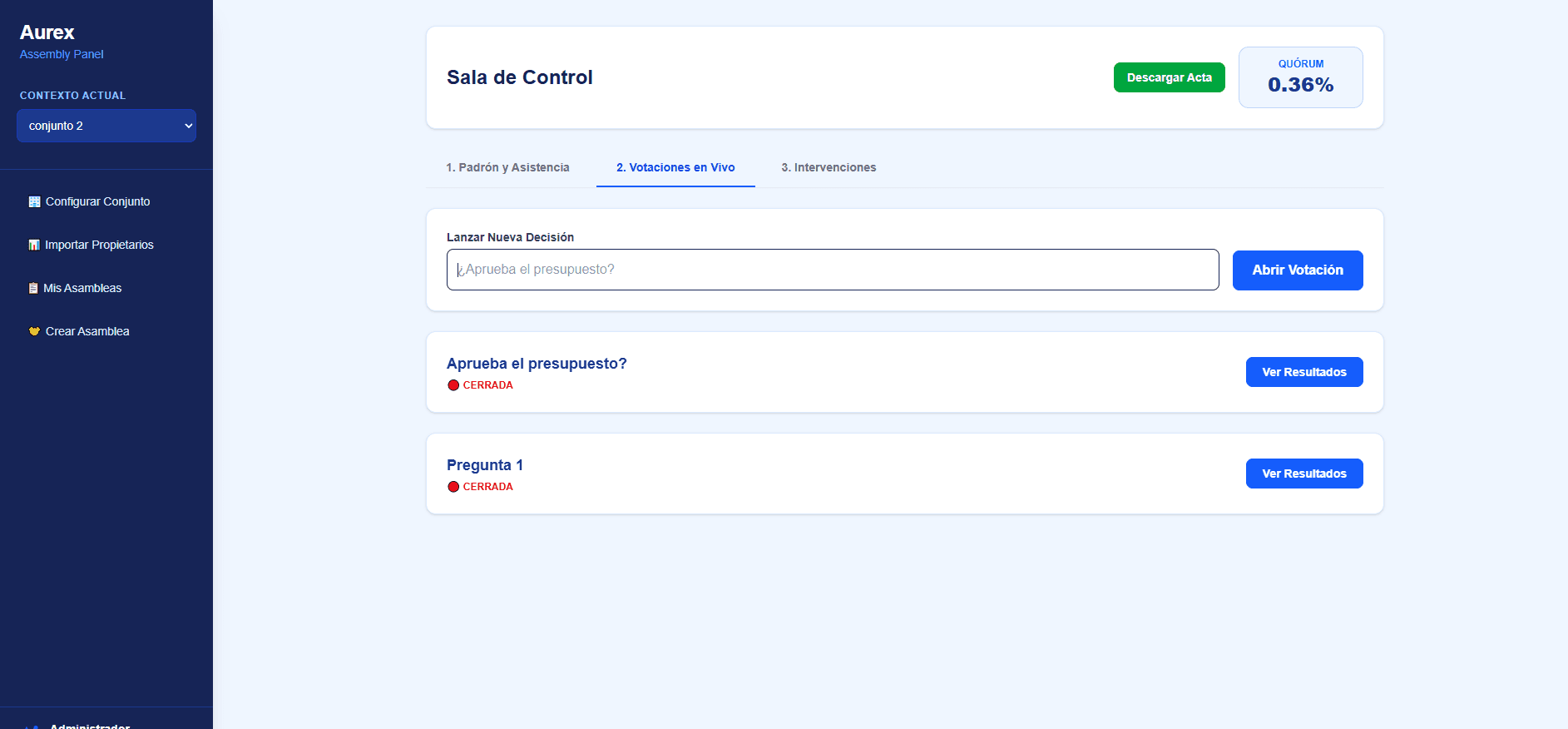Click the Crear Asamblea icon
The width and height of the screenshot is (1568, 729).
(x=34, y=331)
